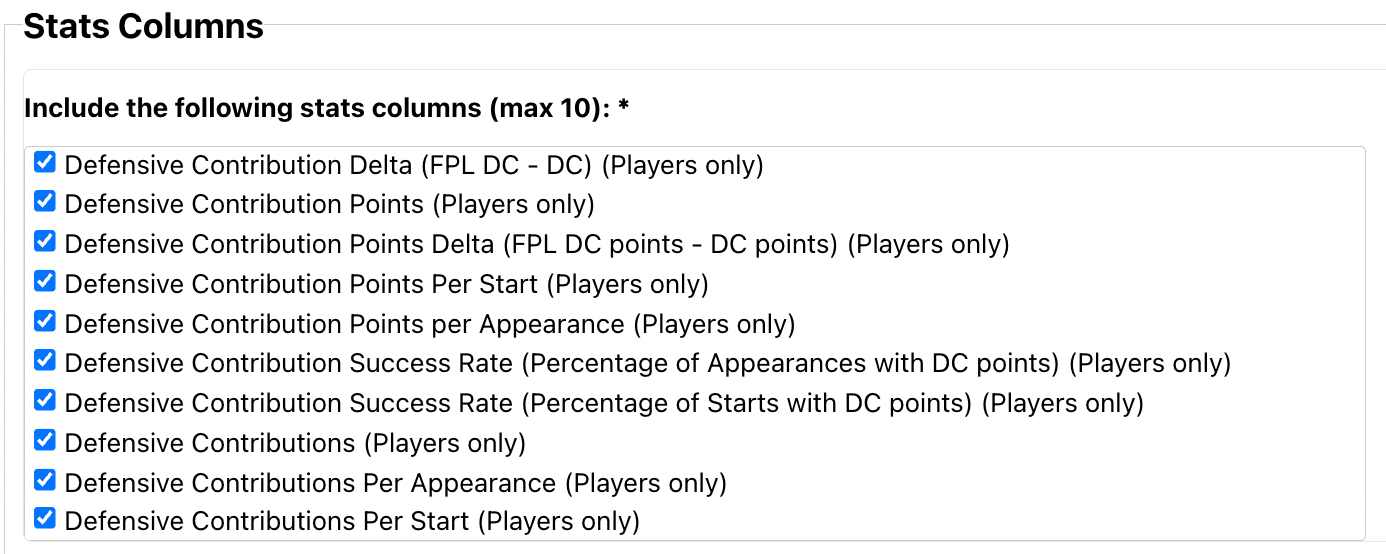Uncheck Defensive Contribution Points per Appearance checkbox

(x=44, y=322)
